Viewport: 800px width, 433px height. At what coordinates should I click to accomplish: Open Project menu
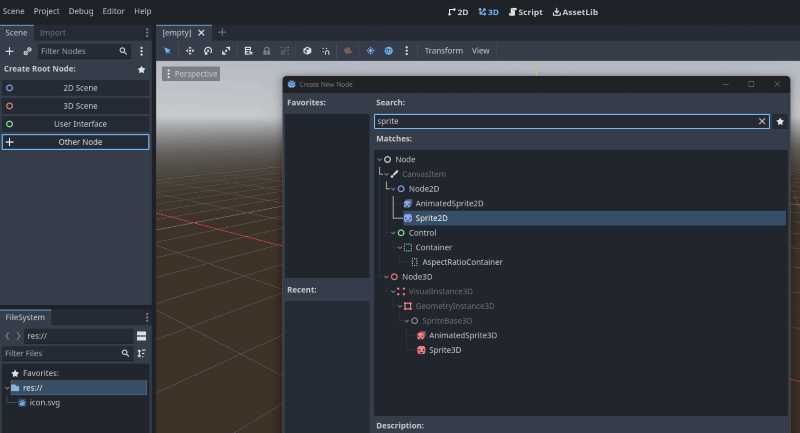pos(46,11)
